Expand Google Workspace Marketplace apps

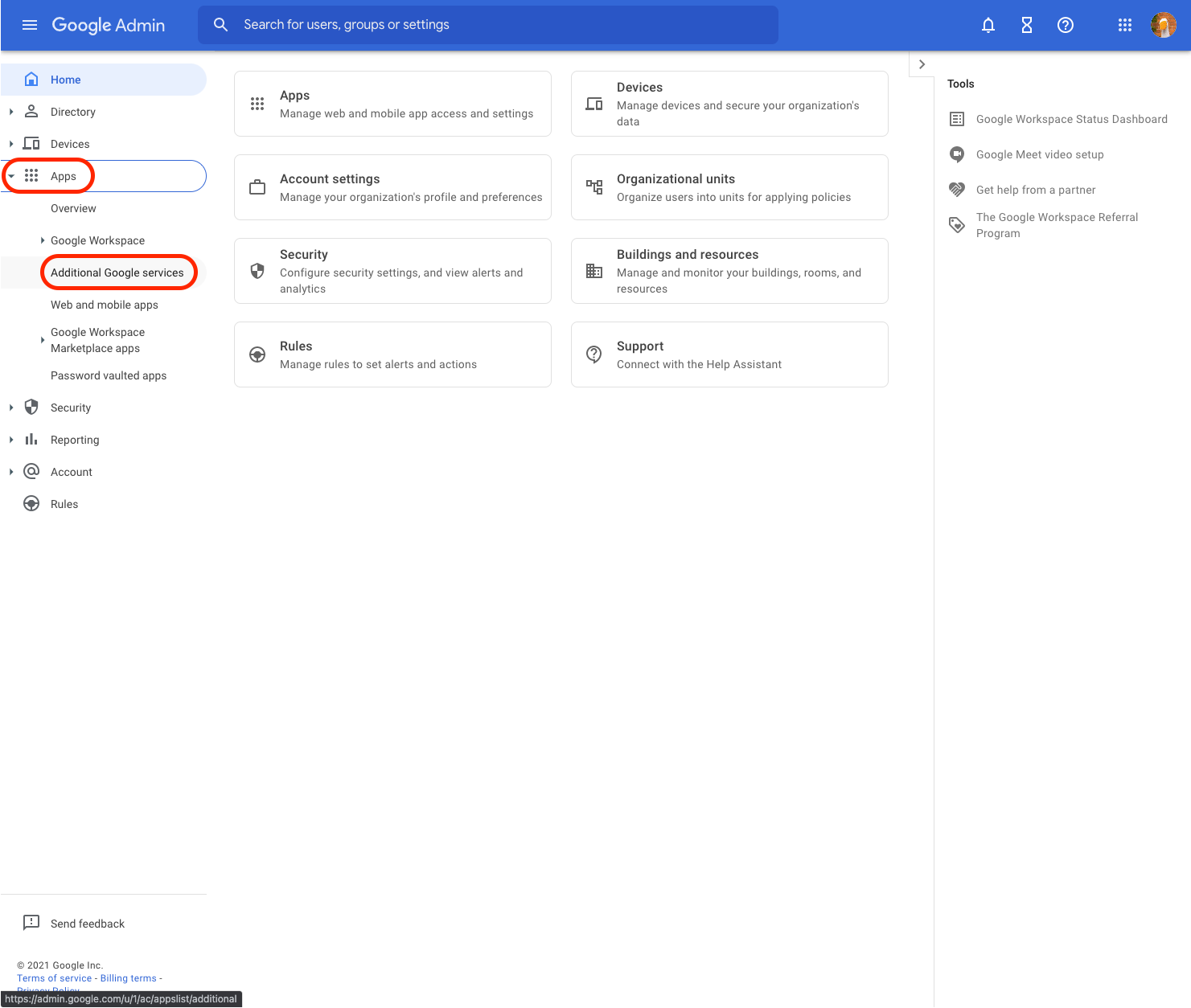pos(43,340)
